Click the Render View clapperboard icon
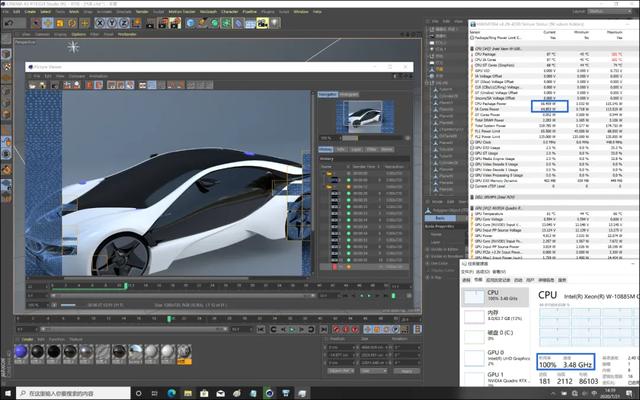The height and width of the screenshot is (400, 640). click(x=150, y=23)
